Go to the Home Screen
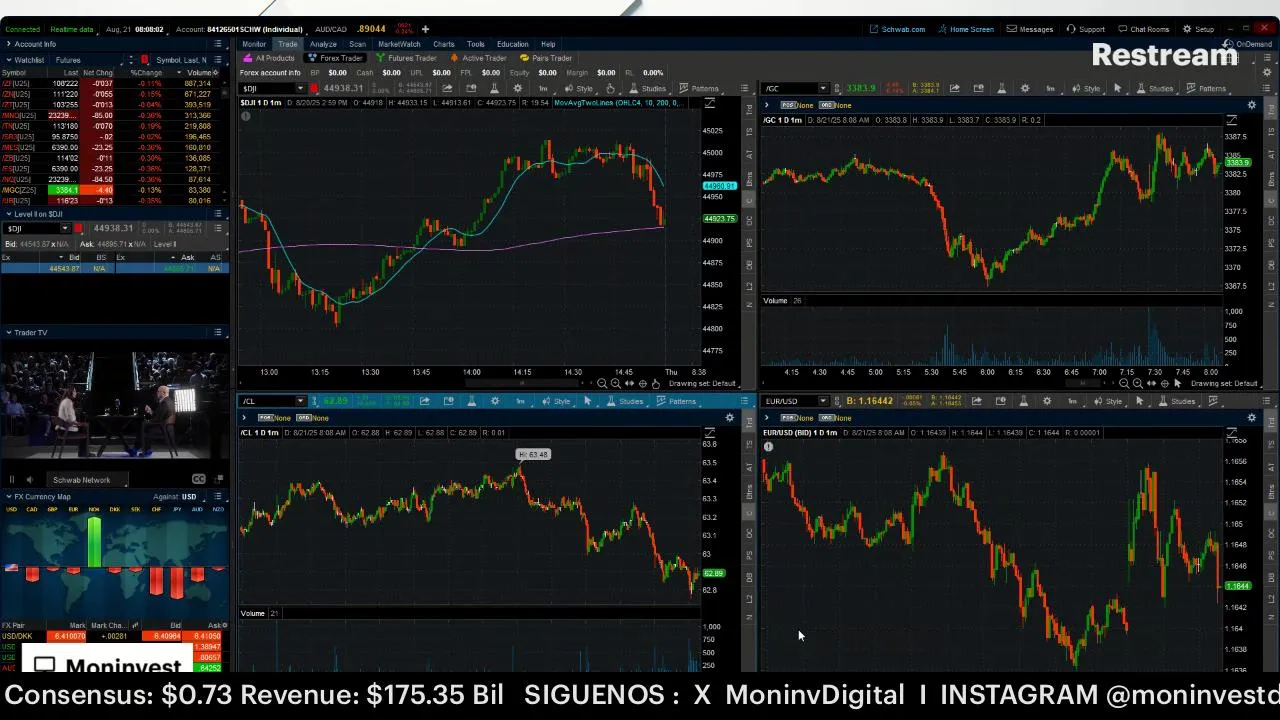Image resolution: width=1280 pixels, height=720 pixels. coord(965,29)
